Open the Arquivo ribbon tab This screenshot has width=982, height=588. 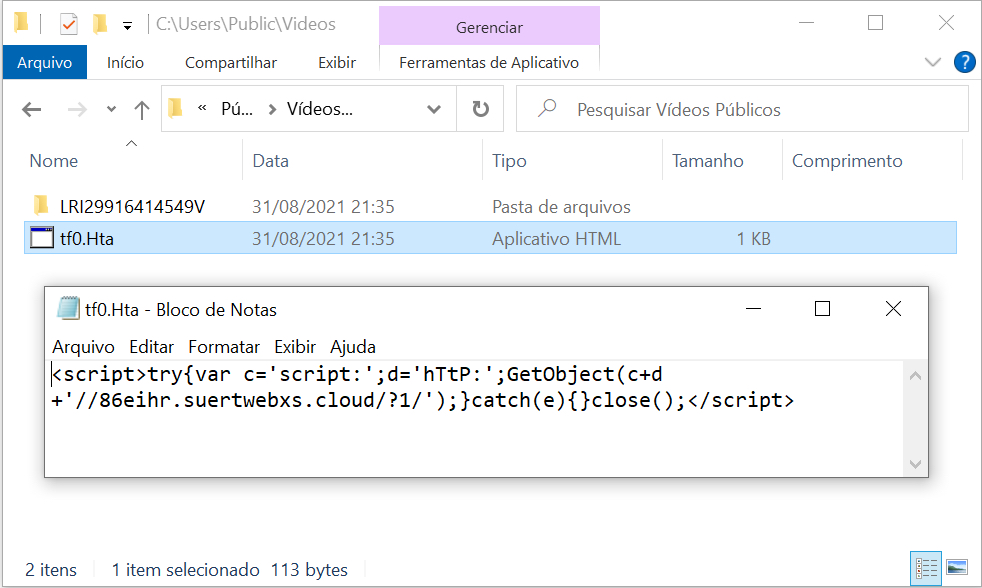[x=44, y=63]
